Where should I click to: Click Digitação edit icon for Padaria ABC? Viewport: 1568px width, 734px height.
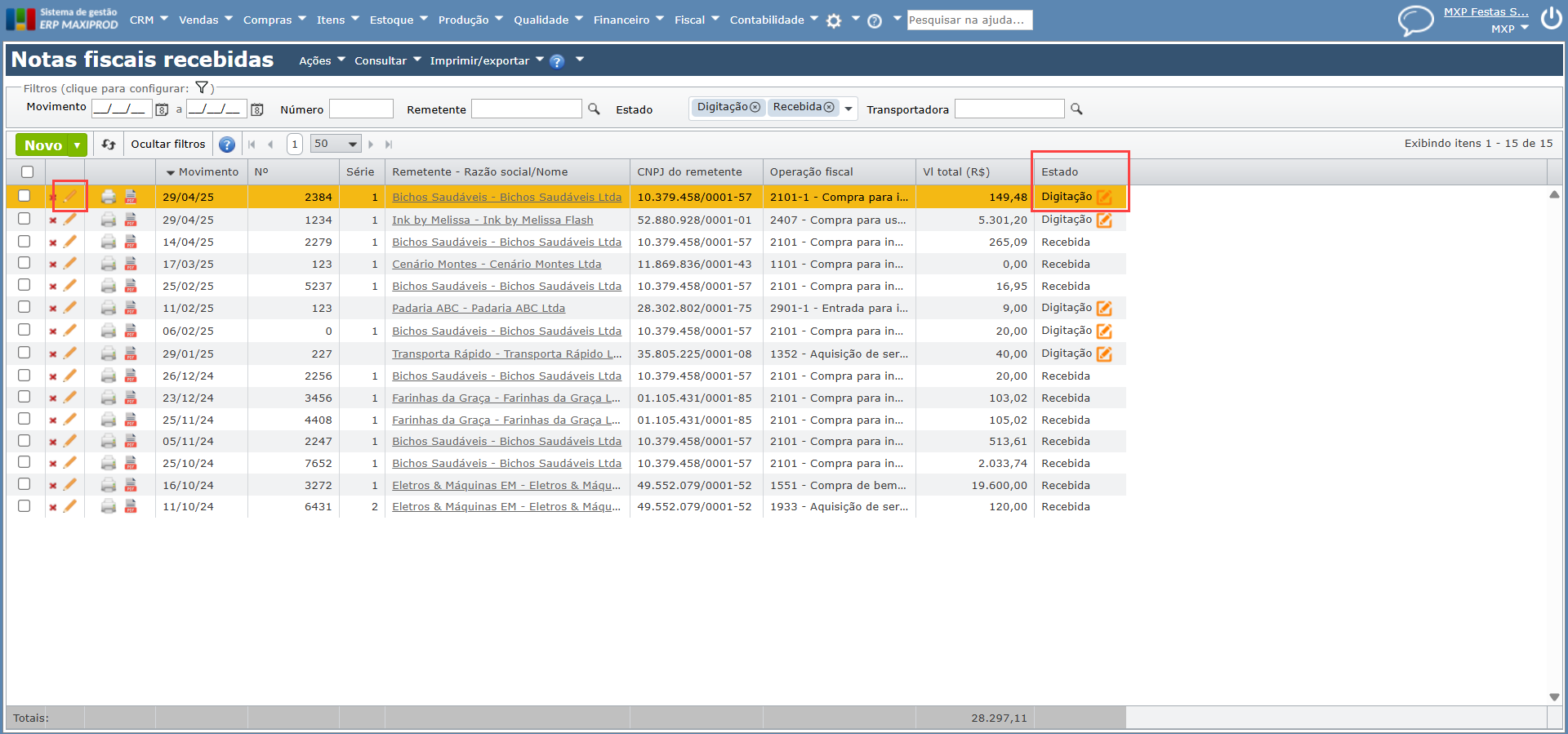point(1104,308)
